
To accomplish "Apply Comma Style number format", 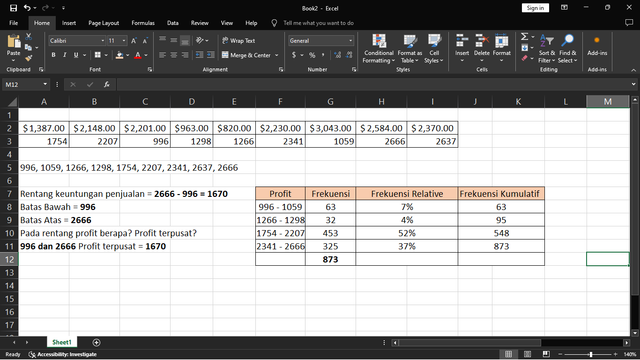I will [323, 55].
